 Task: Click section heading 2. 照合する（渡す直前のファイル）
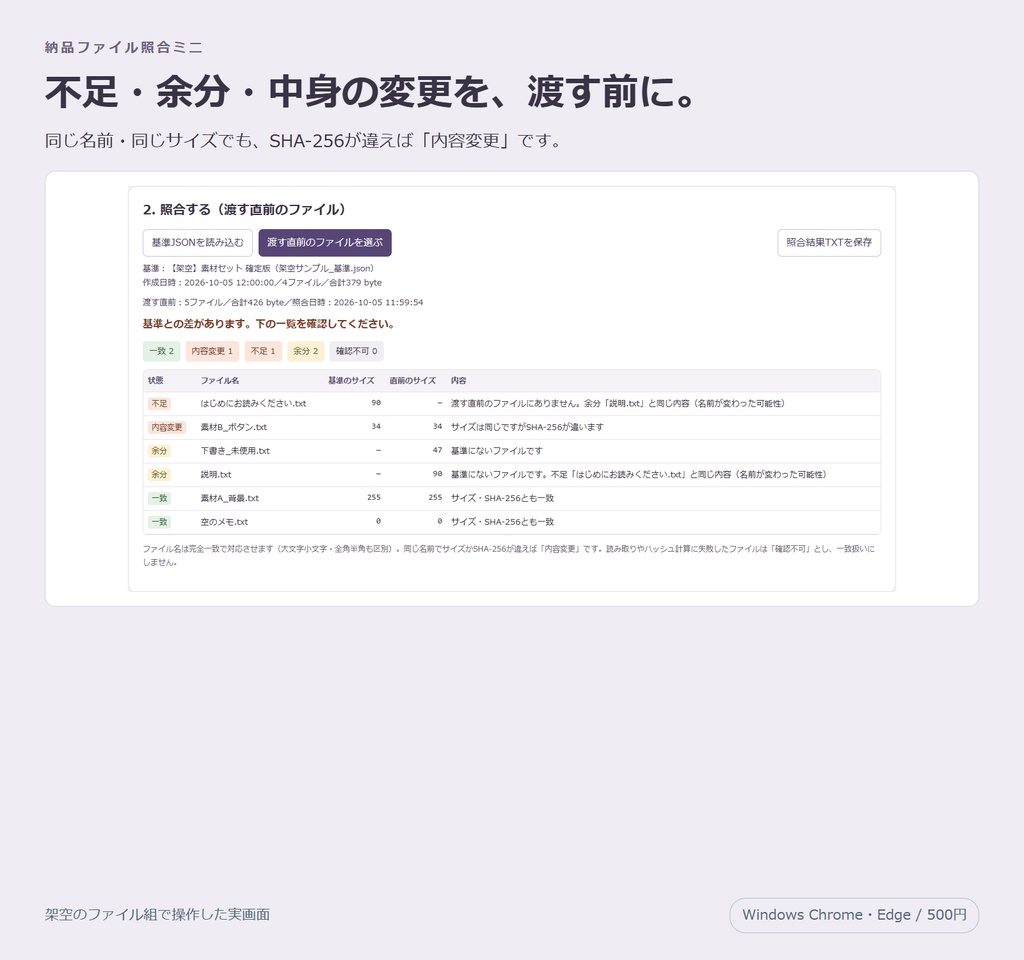click(x=244, y=210)
